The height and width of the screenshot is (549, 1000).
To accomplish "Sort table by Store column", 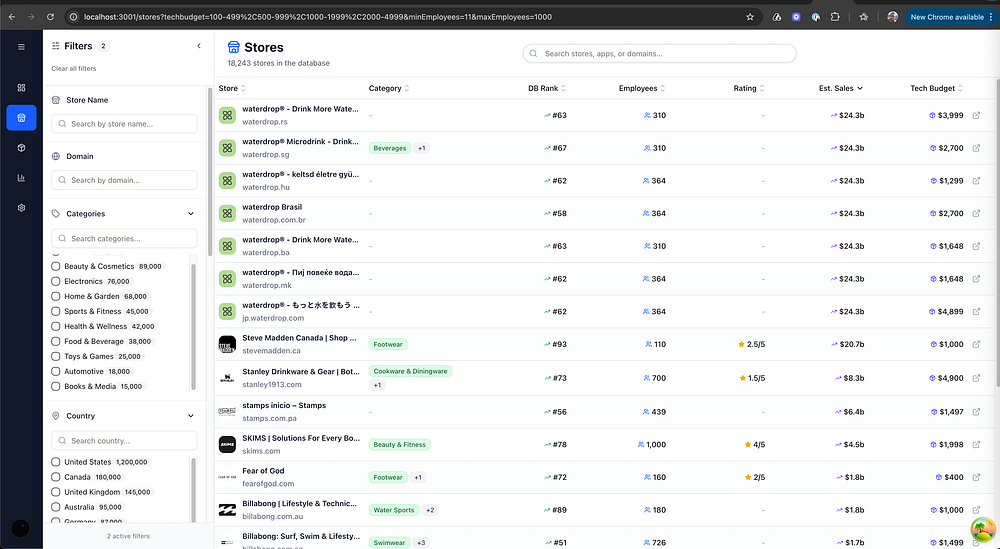I will pos(232,89).
